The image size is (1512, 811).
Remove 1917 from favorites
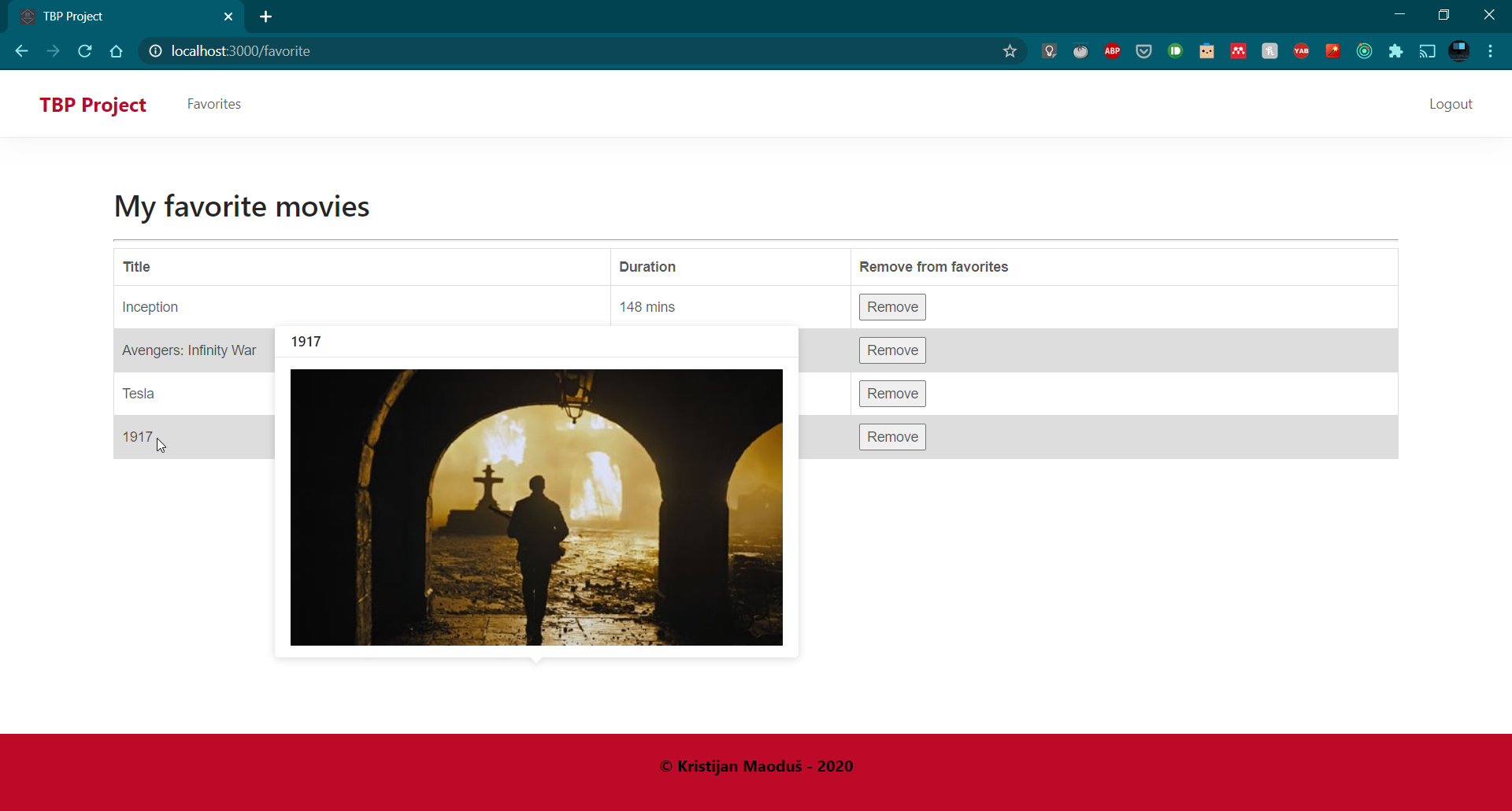pyautogui.click(x=892, y=437)
